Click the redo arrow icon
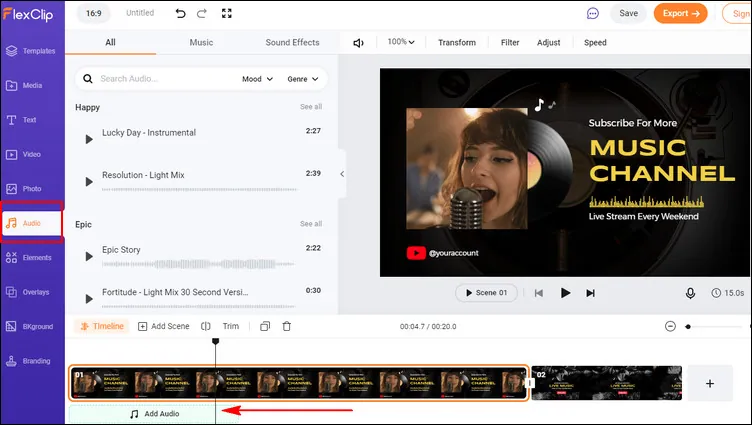752x425 pixels. pos(202,13)
